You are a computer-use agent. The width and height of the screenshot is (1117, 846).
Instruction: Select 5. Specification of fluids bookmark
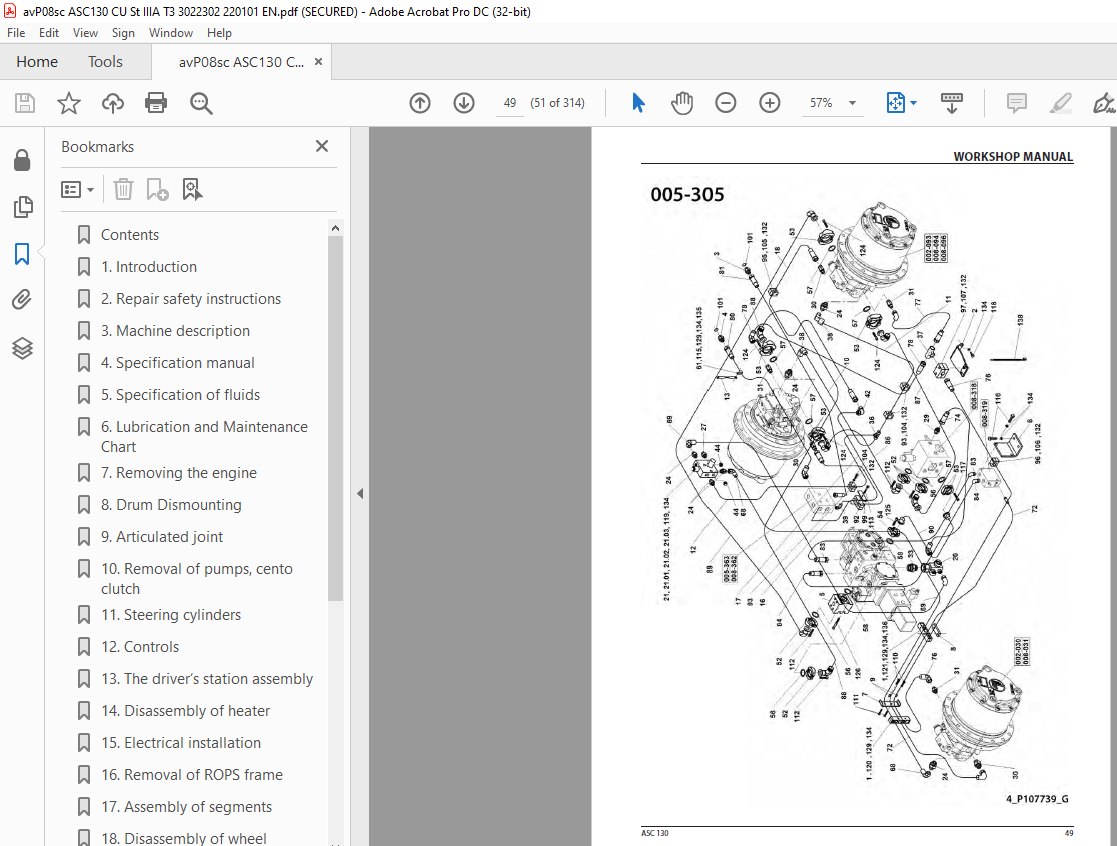click(x=180, y=395)
